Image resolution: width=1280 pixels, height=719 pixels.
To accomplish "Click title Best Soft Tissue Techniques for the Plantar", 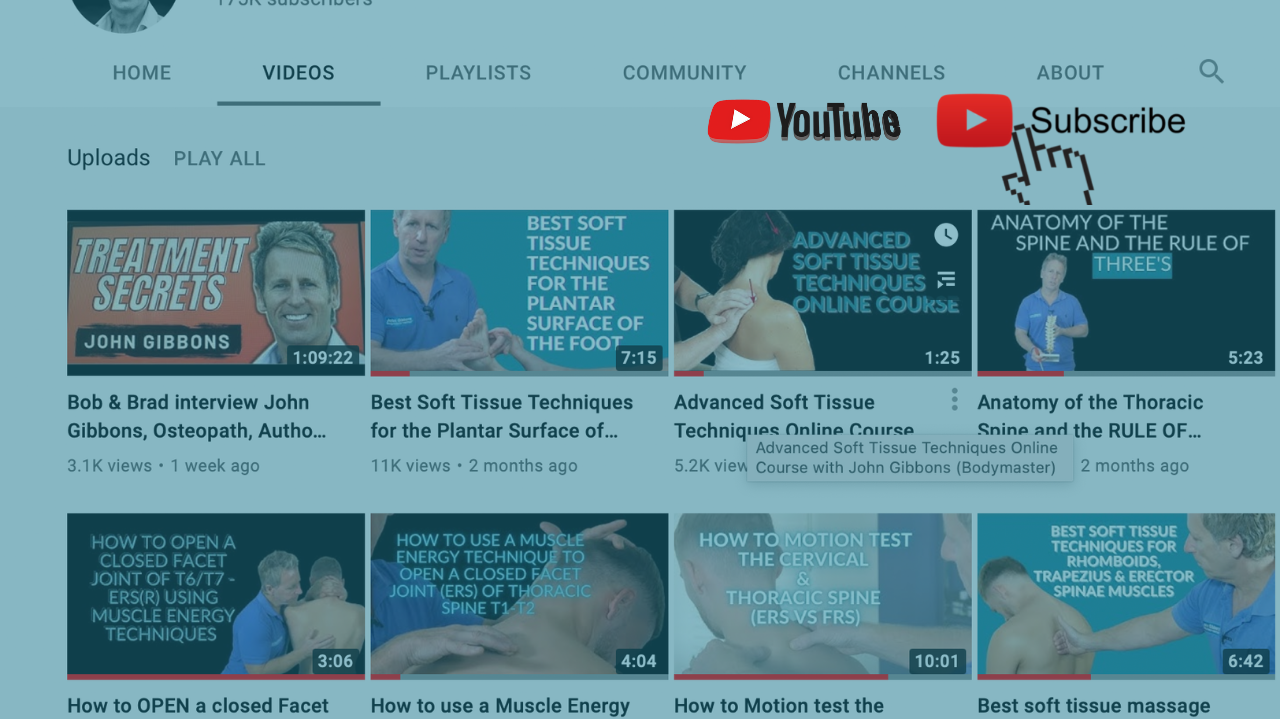I will click(x=502, y=416).
